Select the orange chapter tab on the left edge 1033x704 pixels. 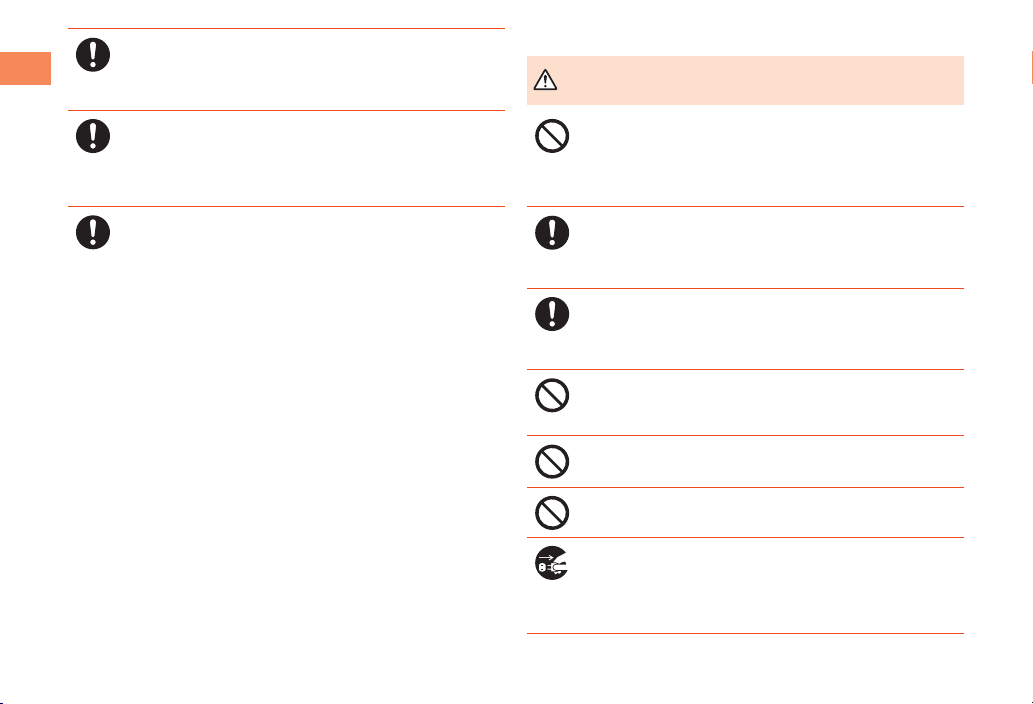pyautogui.click(x=25, y=68)
